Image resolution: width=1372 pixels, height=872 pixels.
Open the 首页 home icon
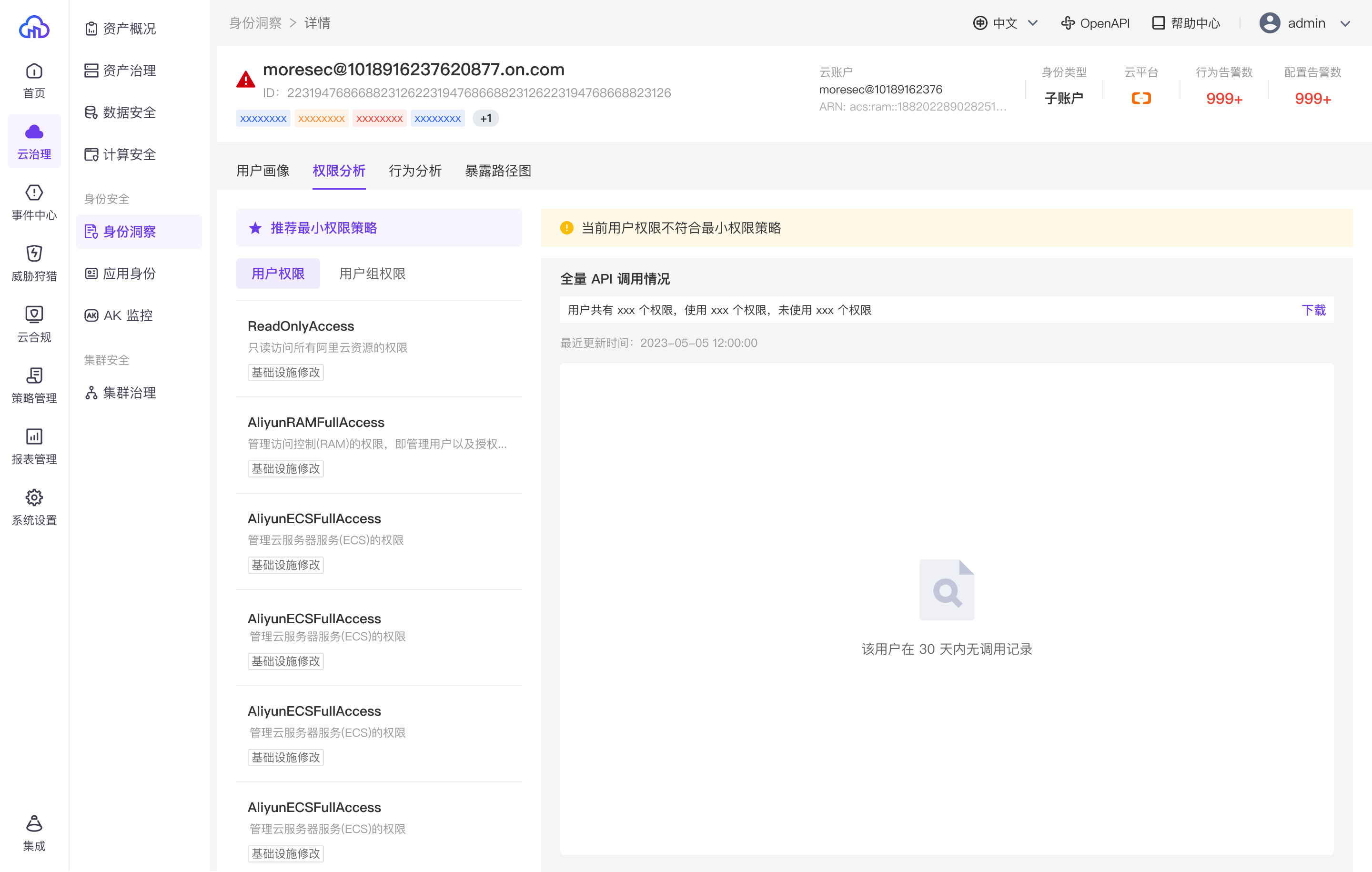34,72
